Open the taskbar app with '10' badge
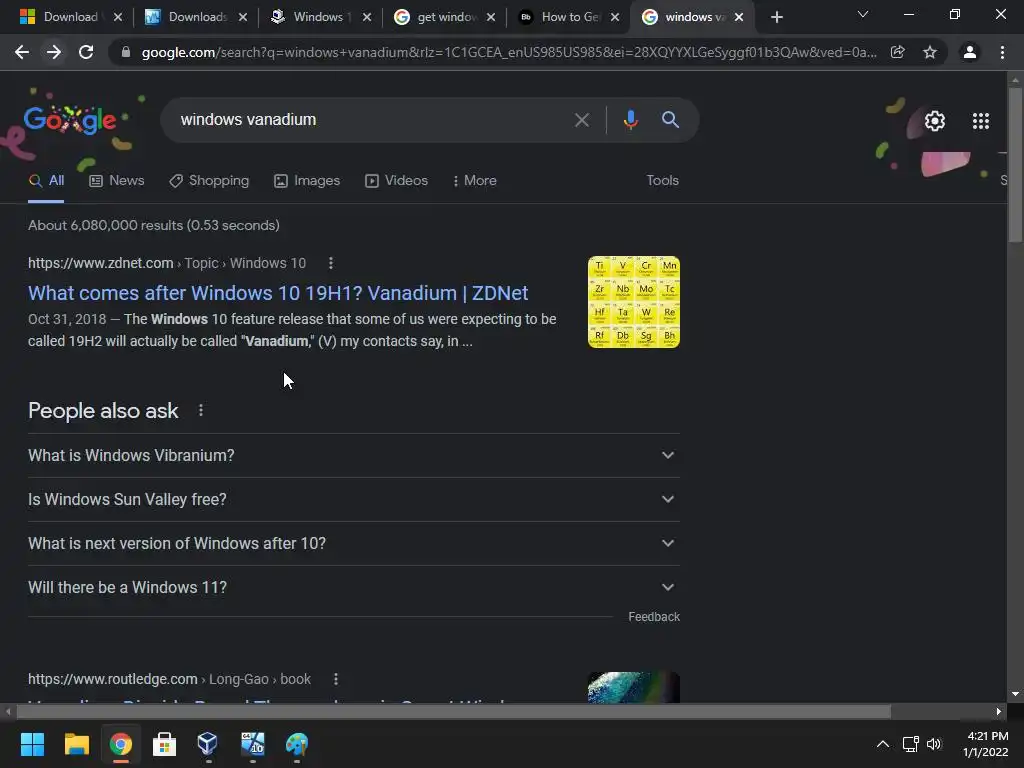This screenshot has height=768, width=1024. click(252, 744)
